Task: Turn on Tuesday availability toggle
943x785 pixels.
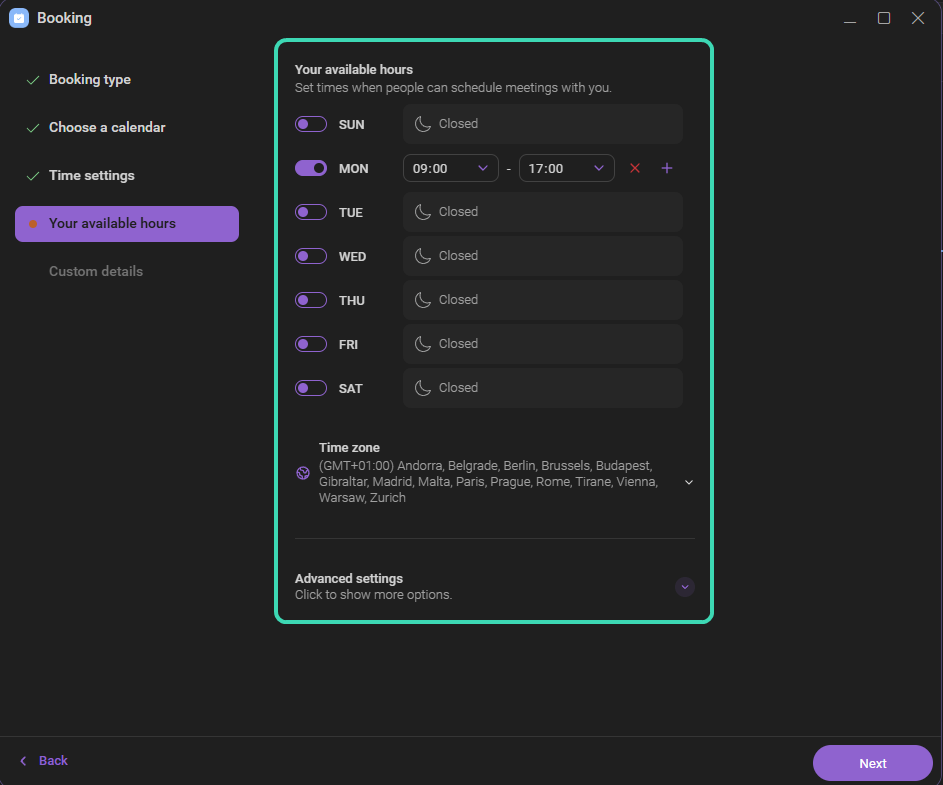Action: pos(311,212)
